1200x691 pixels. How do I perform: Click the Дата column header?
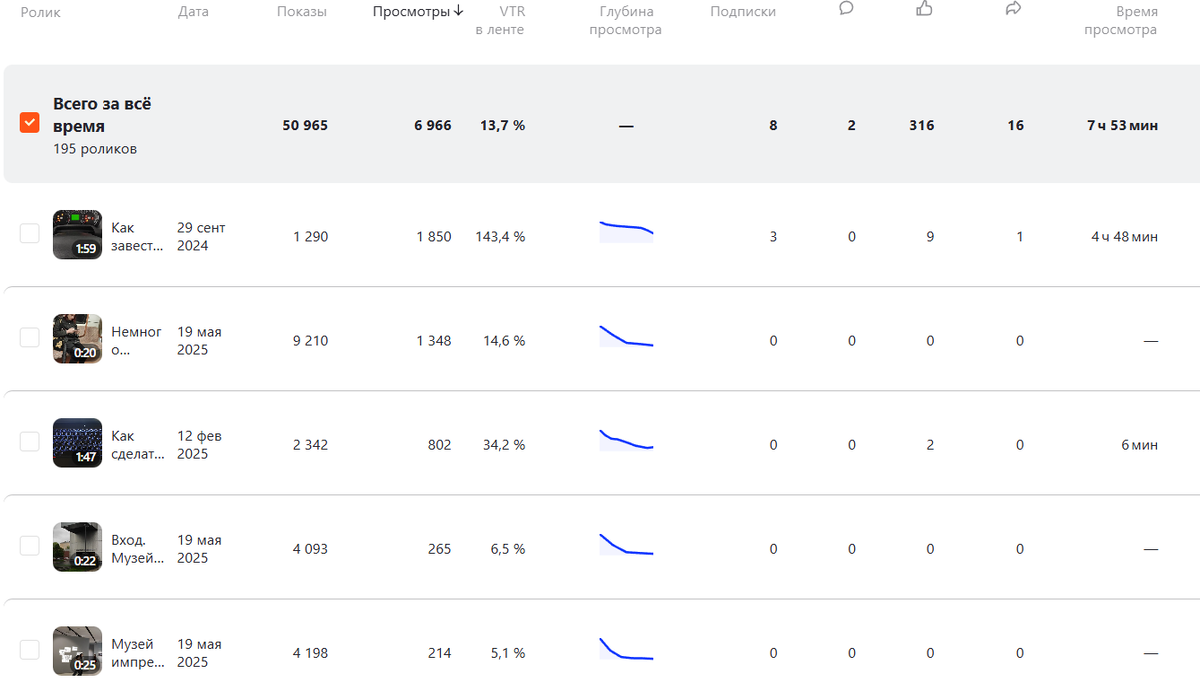pyautogui.click(x=193, y=12)
